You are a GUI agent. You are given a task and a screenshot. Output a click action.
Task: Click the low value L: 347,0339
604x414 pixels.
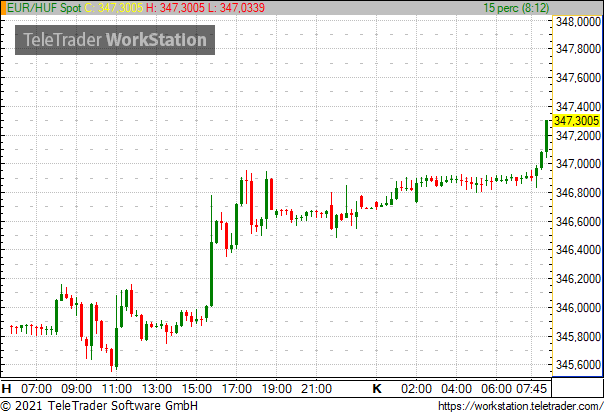[236, 8]
